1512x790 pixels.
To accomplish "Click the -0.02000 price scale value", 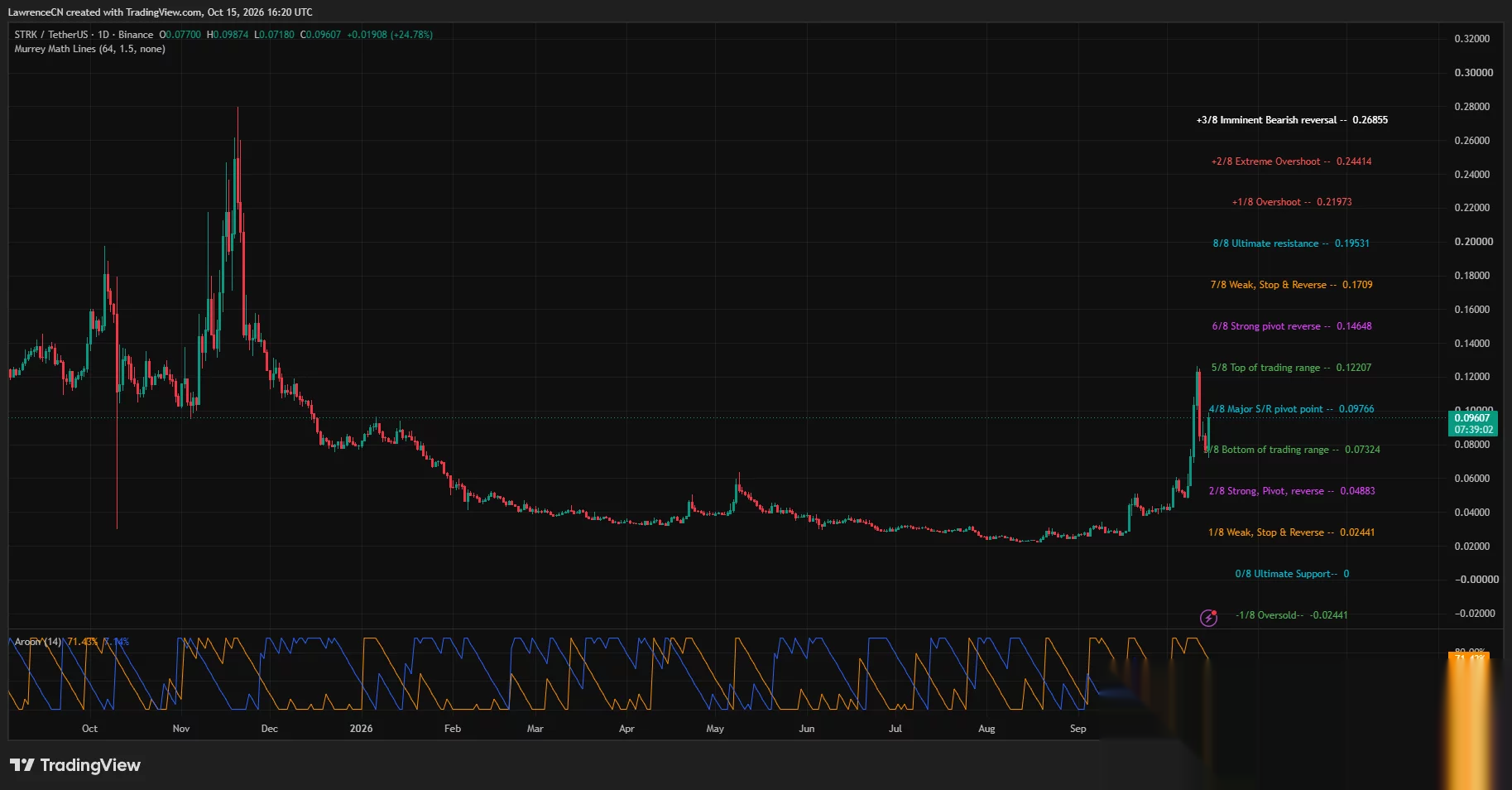I will coord(1475,614).
